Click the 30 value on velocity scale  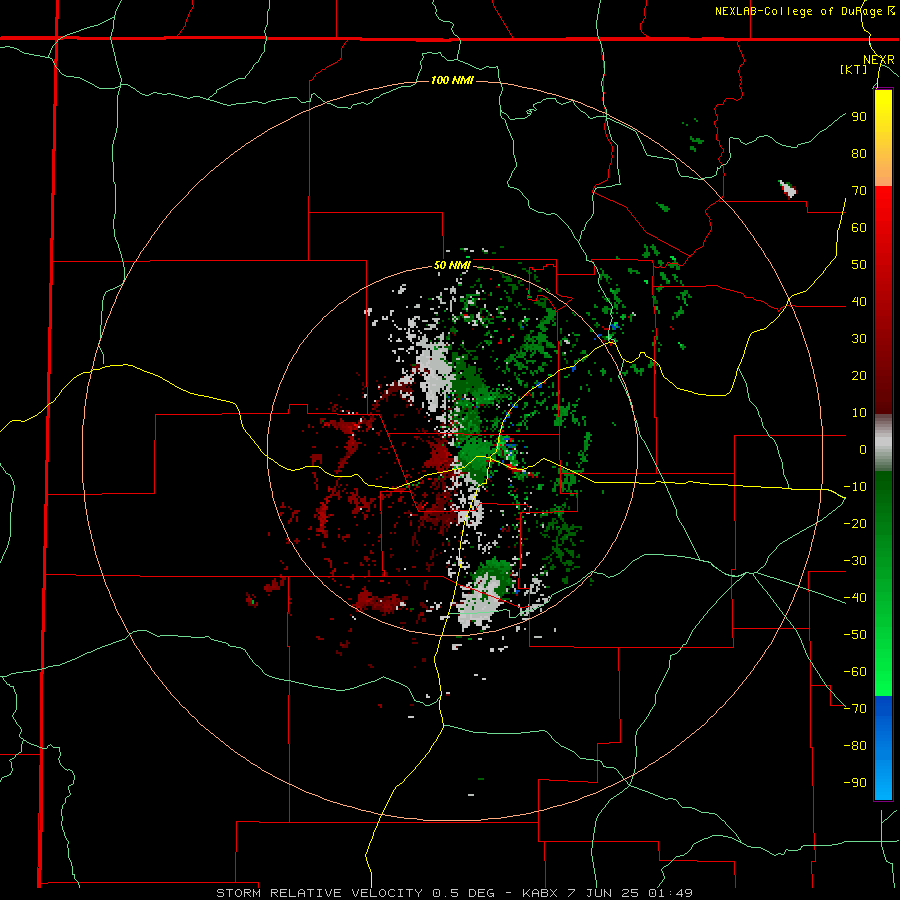tap(859, 339)
